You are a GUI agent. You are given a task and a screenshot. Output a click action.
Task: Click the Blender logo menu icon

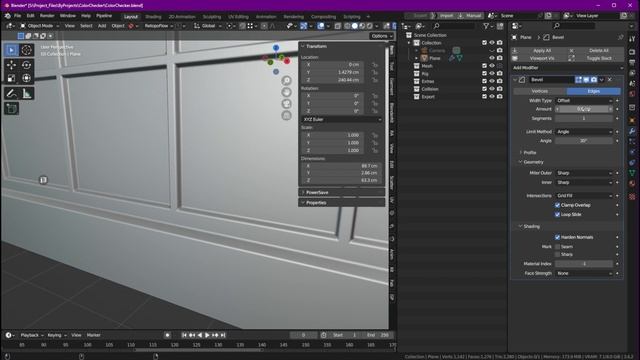pyautogui.click(x=7, y=16)
